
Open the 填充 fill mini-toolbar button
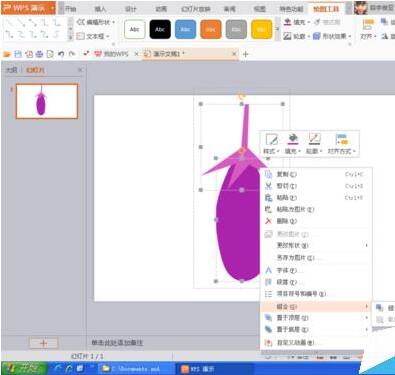pos(292,144)
